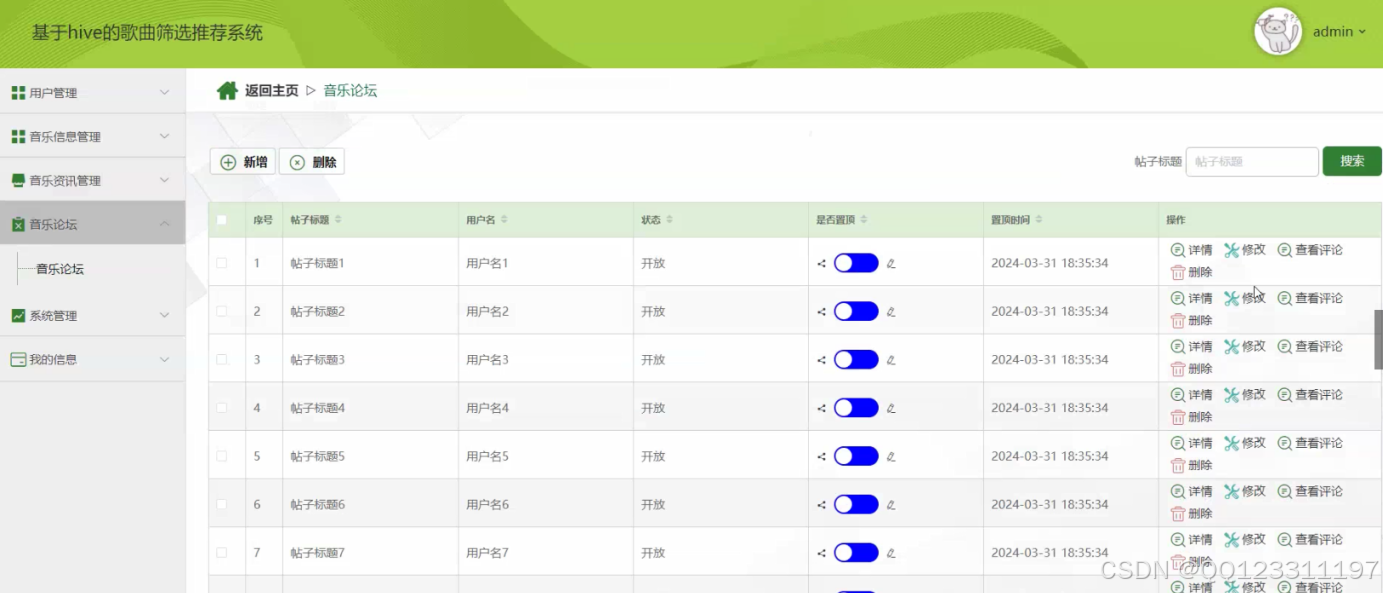Open the admin dropdown arrow
The image size is (1383, 593).
pyautogui.click(x=1362, y=32)
